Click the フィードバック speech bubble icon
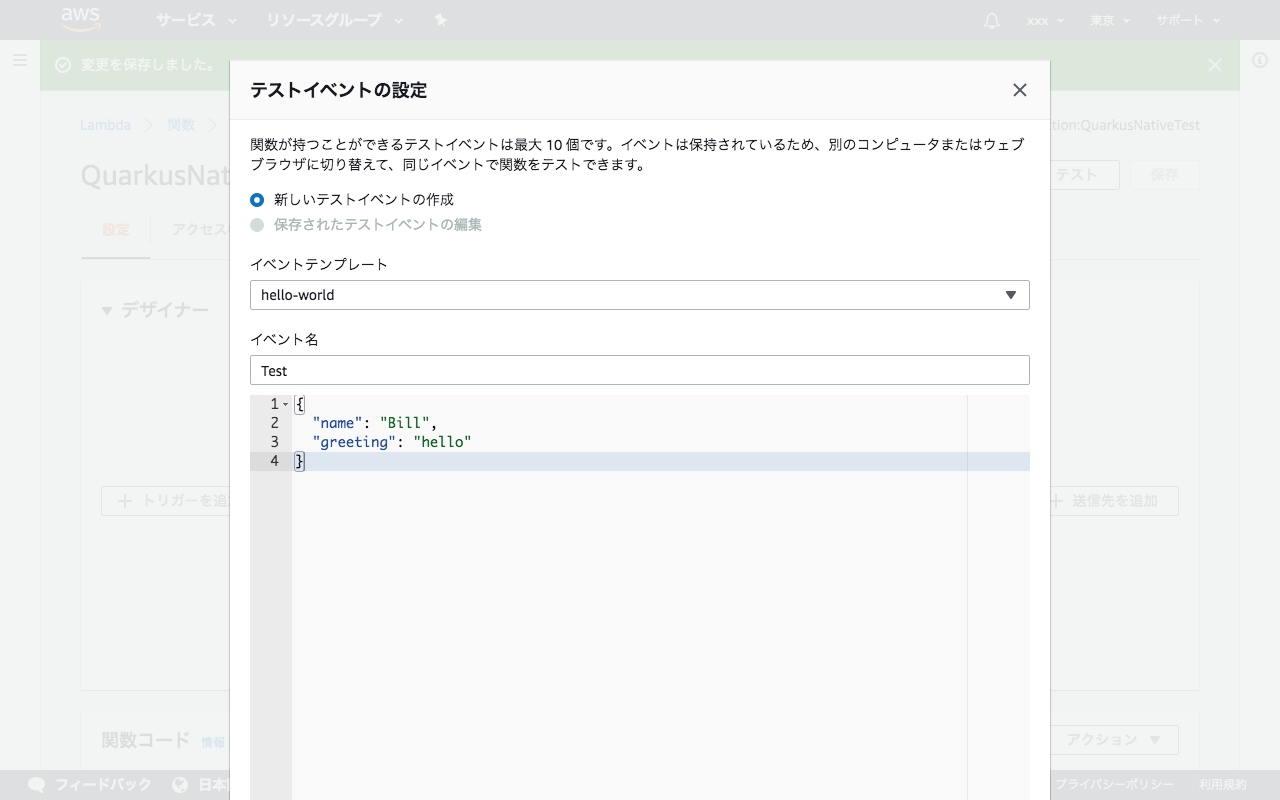The height and width of the screenshot is (800, 1280). 37,785
